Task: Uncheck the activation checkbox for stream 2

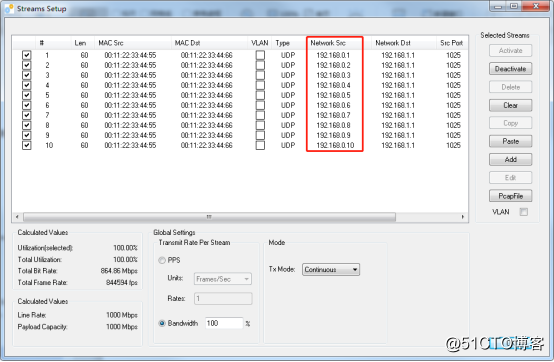Action: [26, 65]
